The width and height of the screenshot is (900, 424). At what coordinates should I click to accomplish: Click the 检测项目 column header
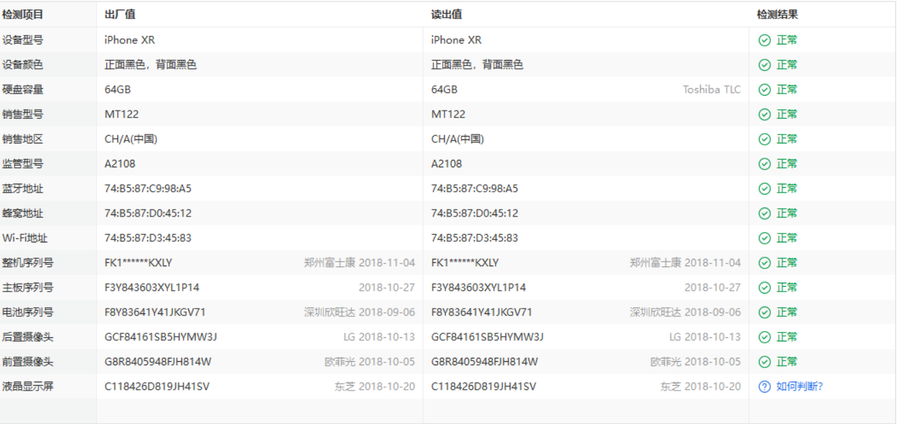tap(22, 15)
